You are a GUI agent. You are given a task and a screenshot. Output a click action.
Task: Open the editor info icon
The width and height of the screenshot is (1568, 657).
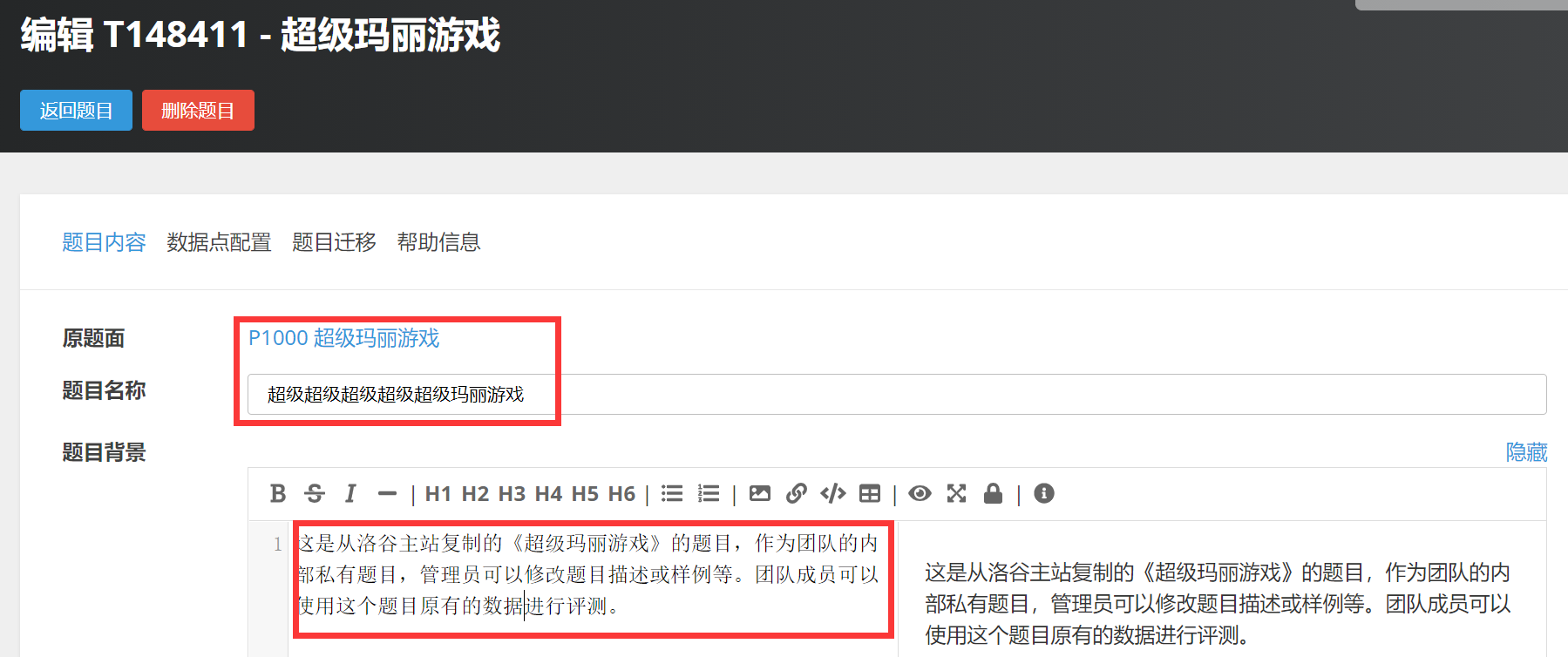point(1044,494)
